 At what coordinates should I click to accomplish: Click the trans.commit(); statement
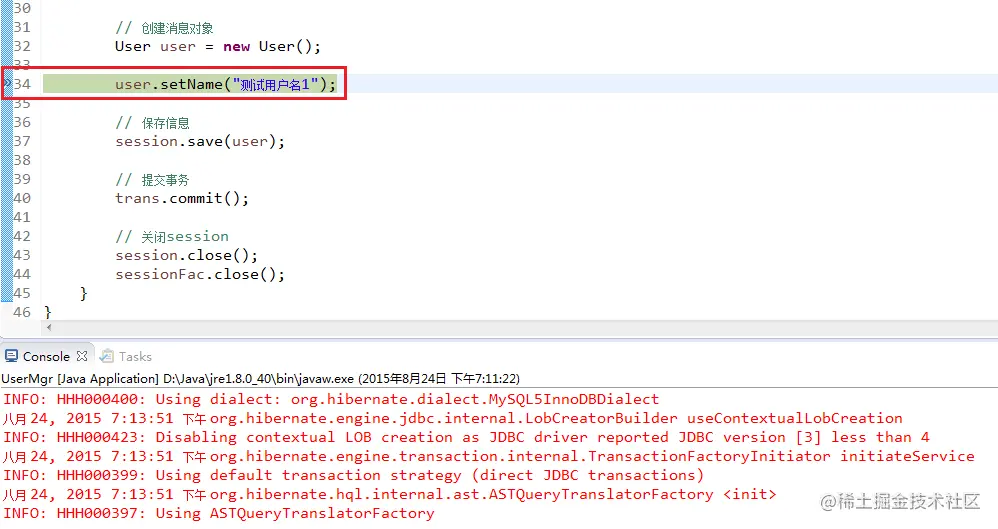point(182,199)
